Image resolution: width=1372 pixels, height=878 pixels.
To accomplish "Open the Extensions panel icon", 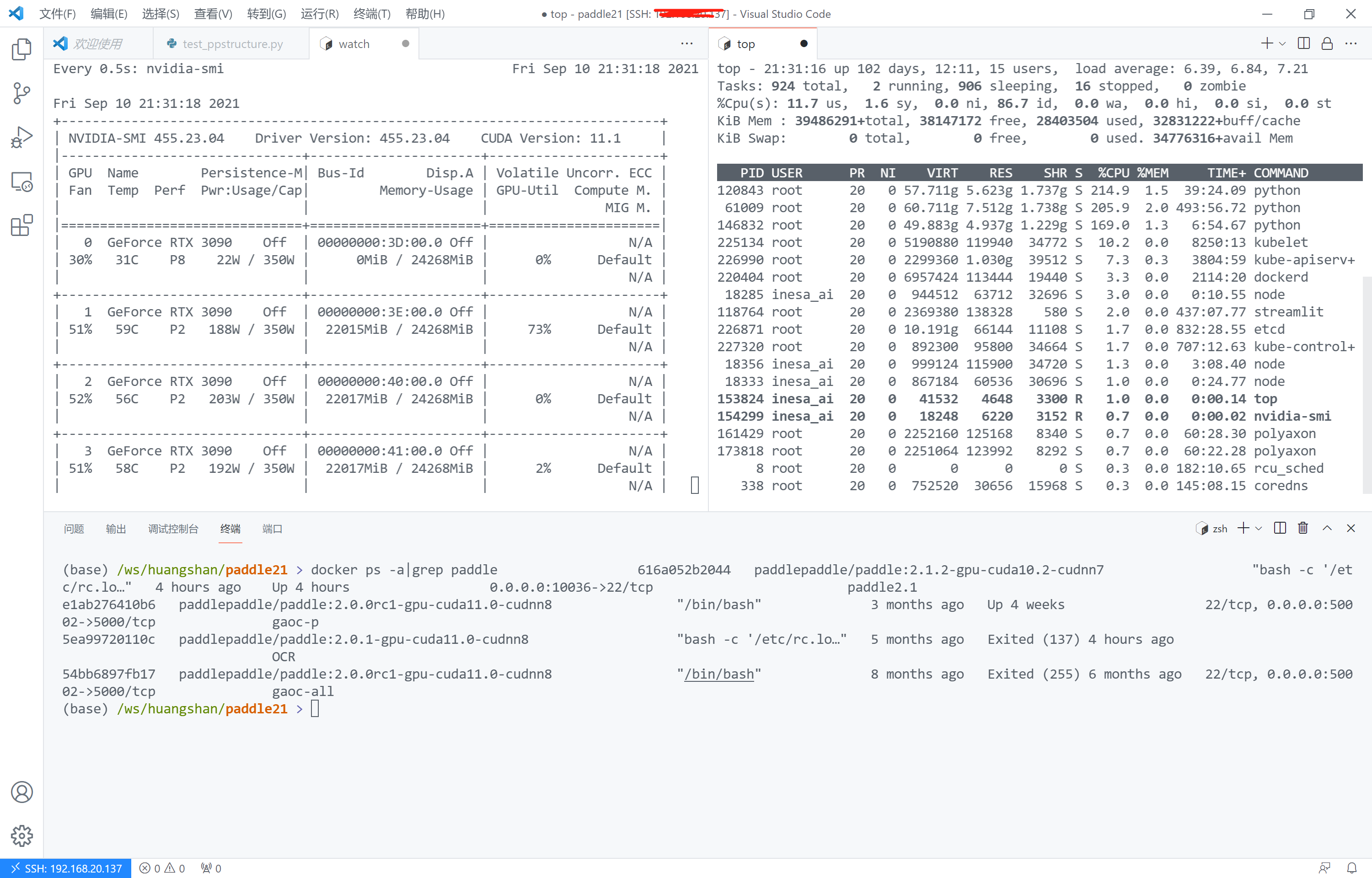I will [x=22, y=225].
